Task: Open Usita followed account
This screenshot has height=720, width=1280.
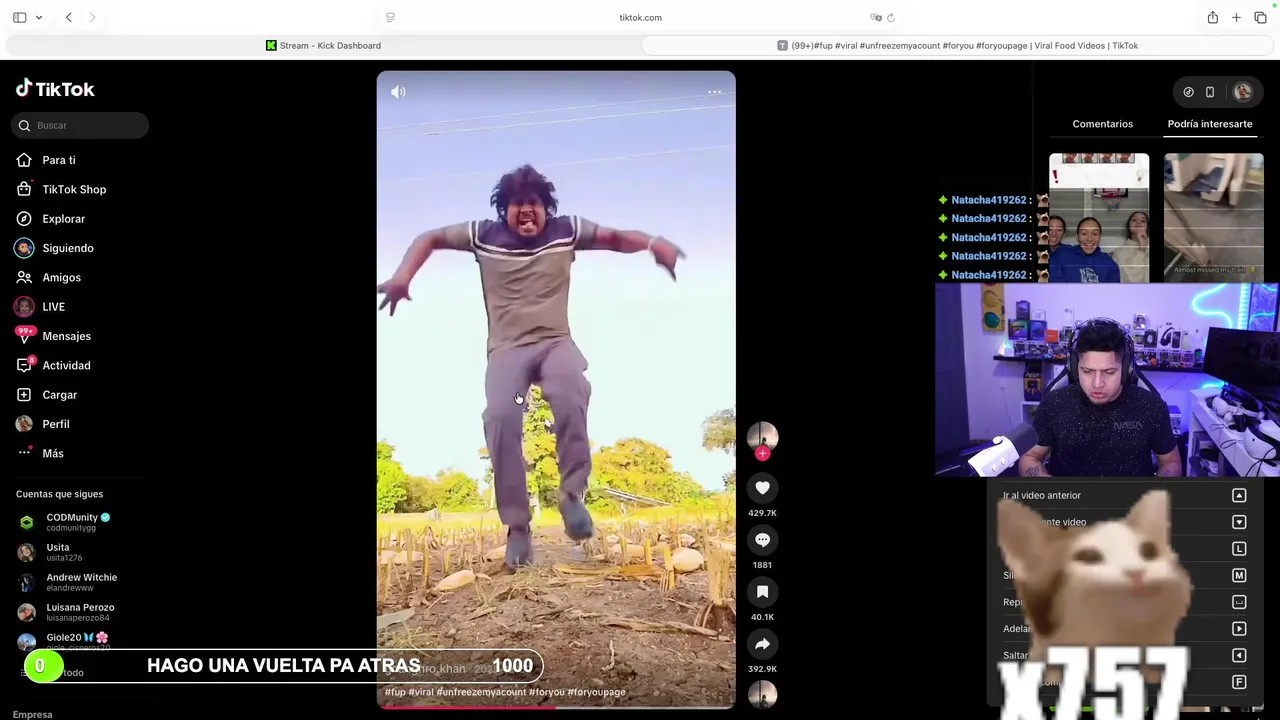Action: (78, 552)
